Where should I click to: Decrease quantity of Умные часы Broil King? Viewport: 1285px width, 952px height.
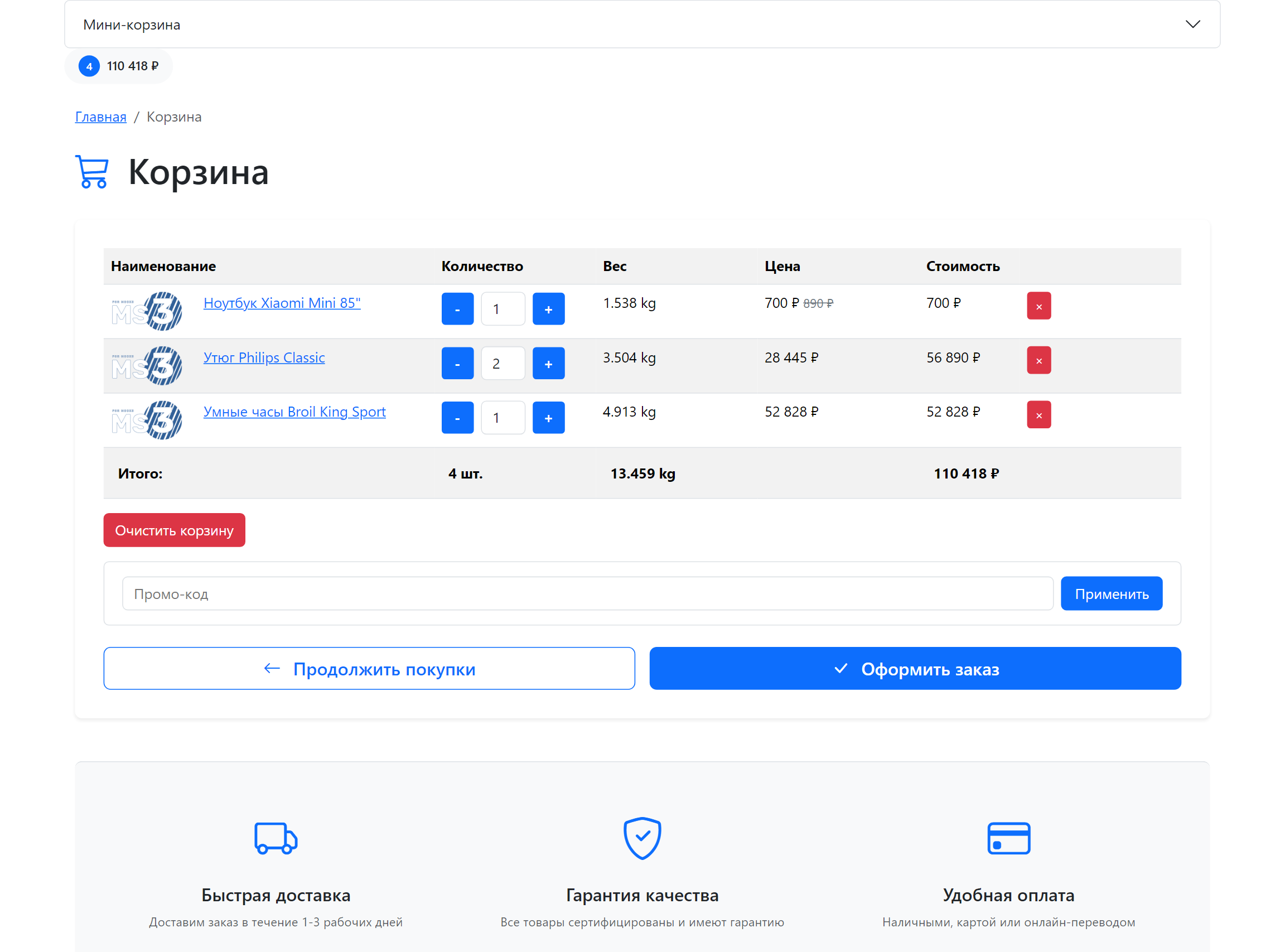(457, 418)
